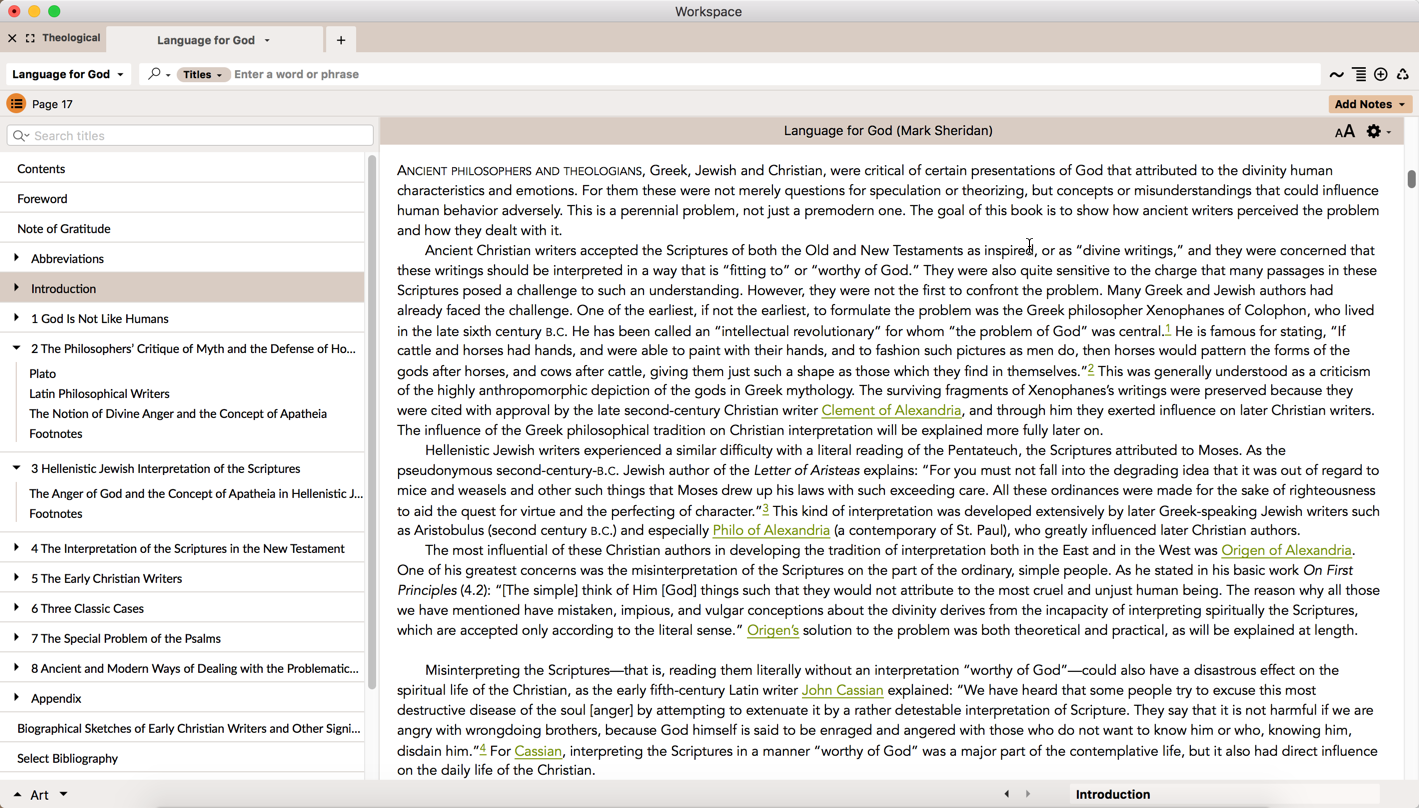The width and height of the screenshot is (1419, 808).
Task: Open the gear display settings menu
Action: 1376,132
